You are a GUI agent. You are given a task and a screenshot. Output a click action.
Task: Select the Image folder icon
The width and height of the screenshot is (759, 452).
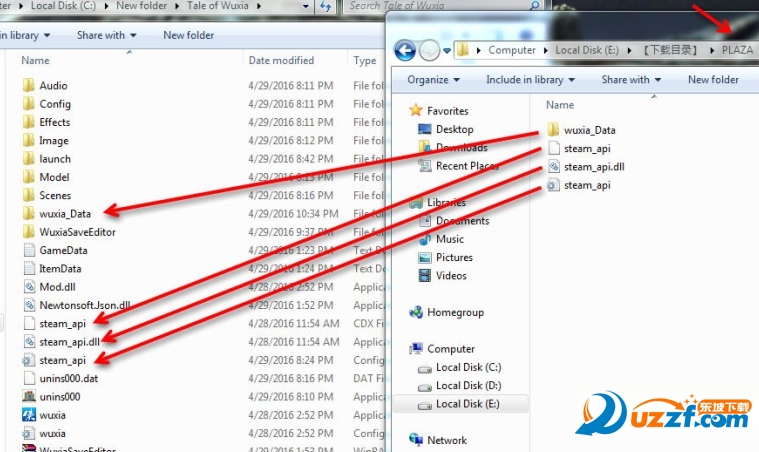tap(29, 141)
